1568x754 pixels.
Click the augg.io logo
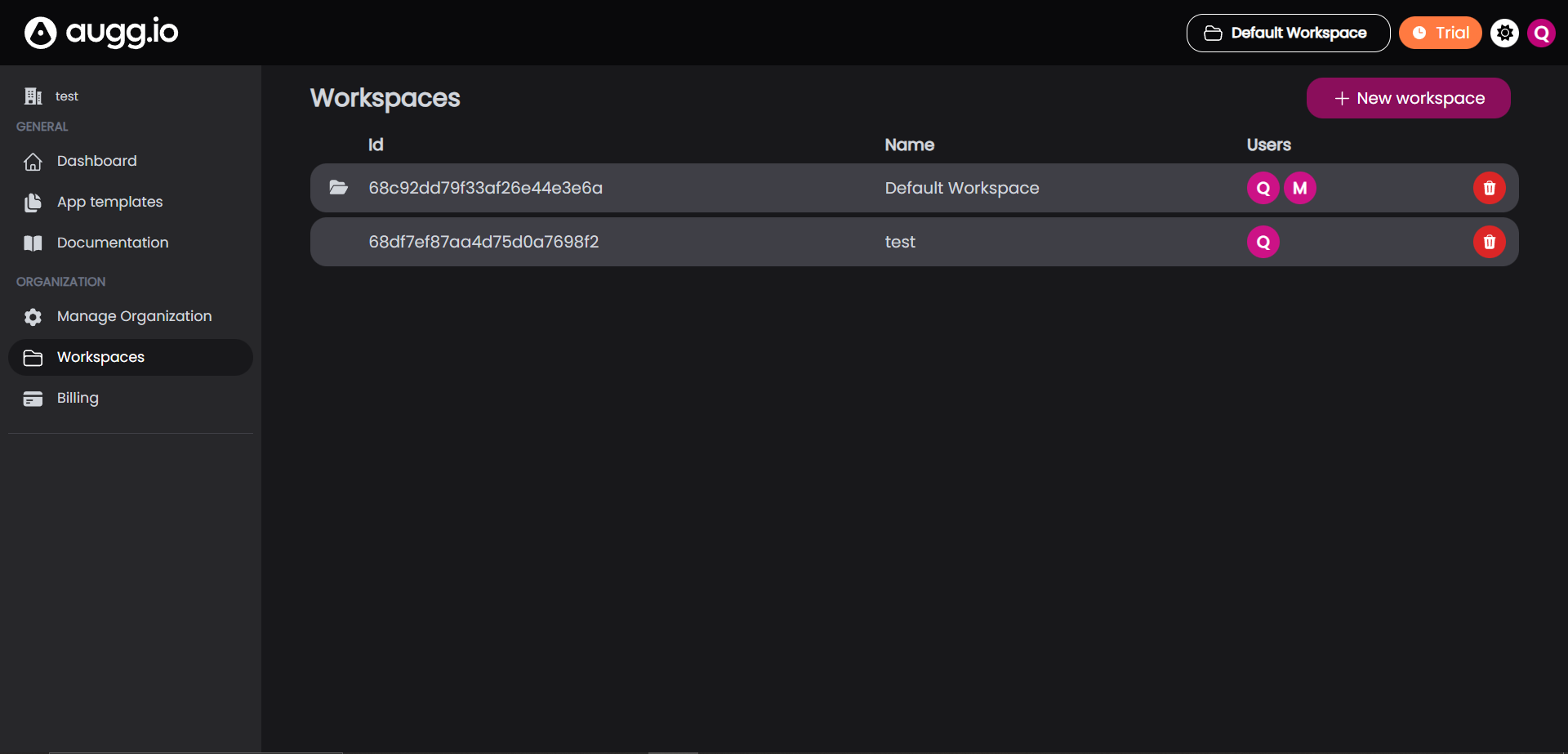(x=101, y=33)
